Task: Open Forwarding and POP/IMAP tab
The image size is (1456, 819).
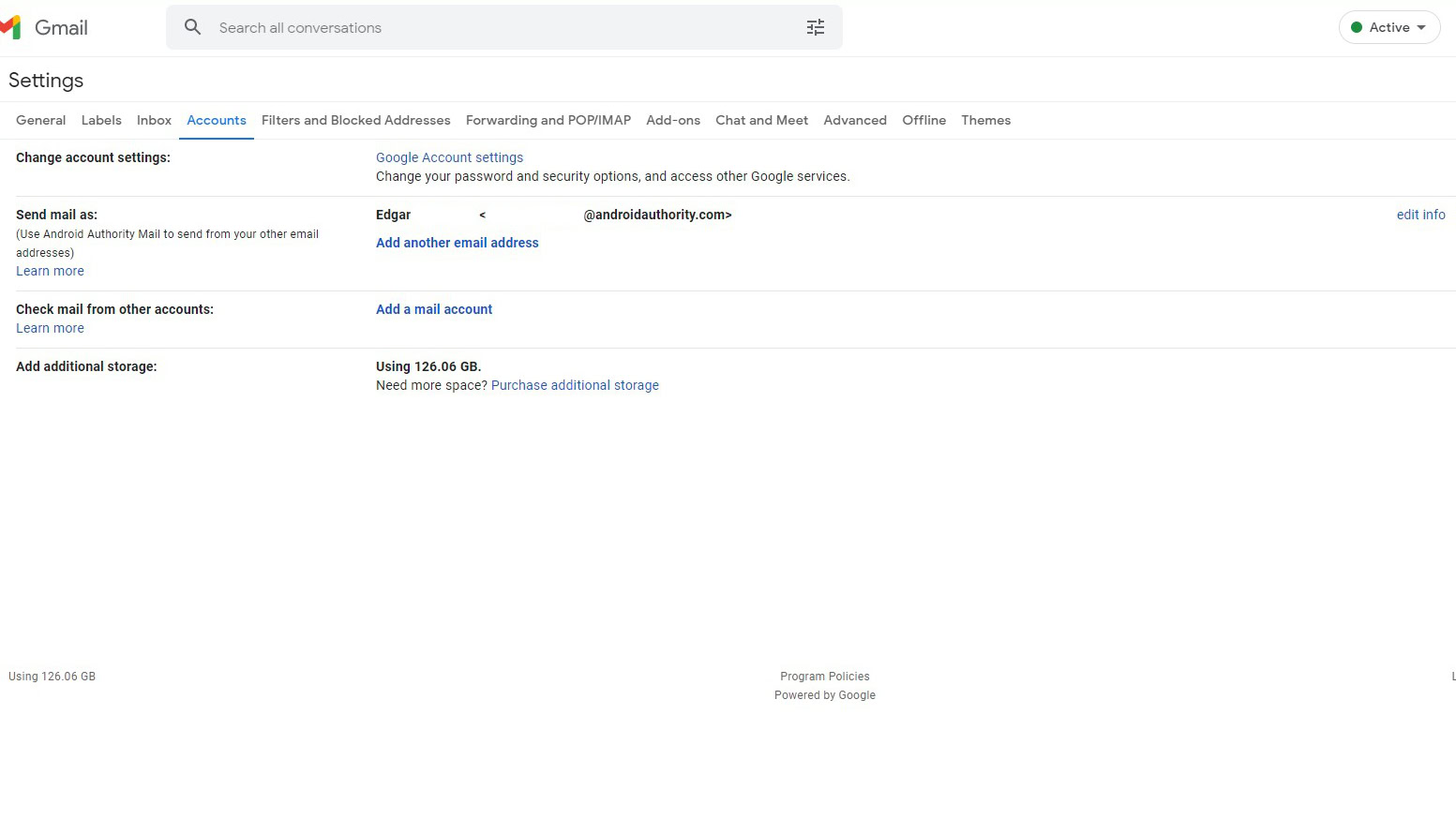Action: click(548, 120)
